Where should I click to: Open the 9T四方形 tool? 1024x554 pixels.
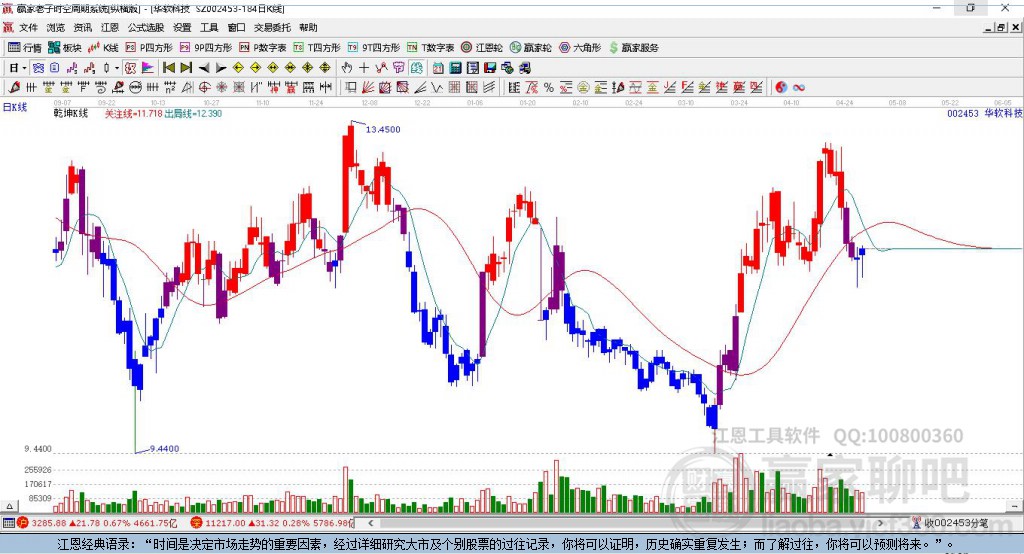tap(374, 48)
